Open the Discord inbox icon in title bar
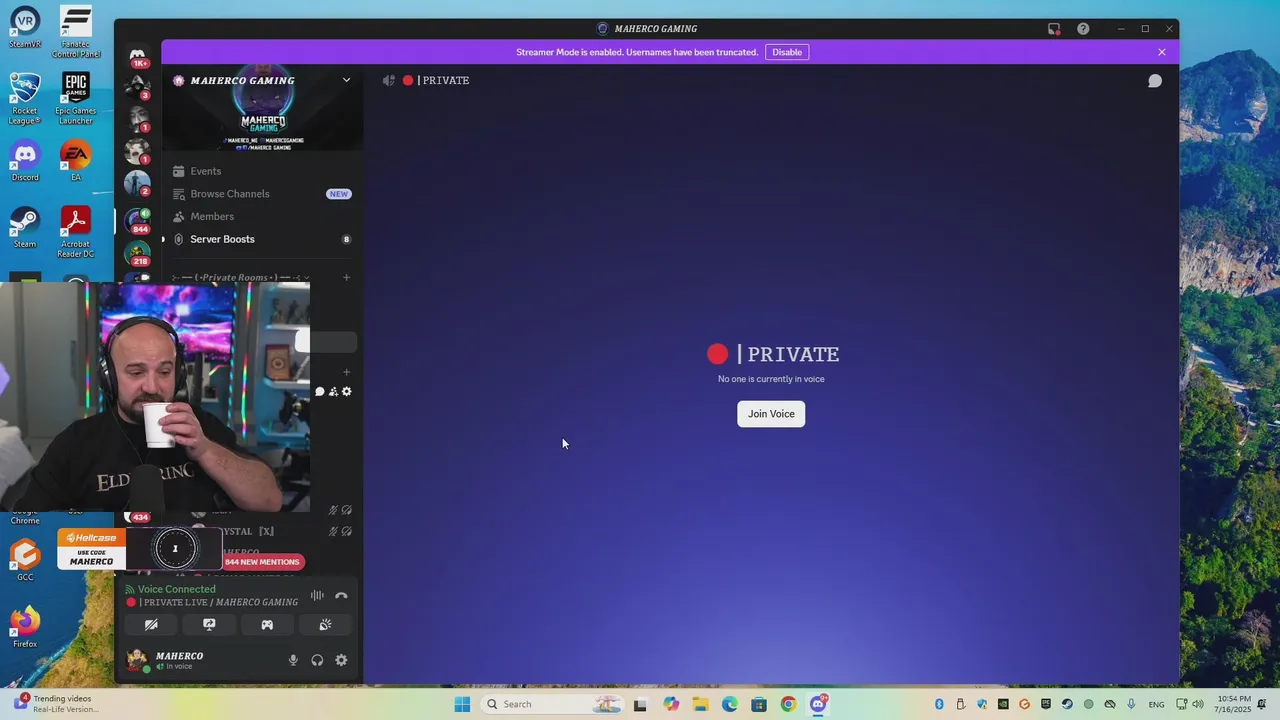 1054,29
